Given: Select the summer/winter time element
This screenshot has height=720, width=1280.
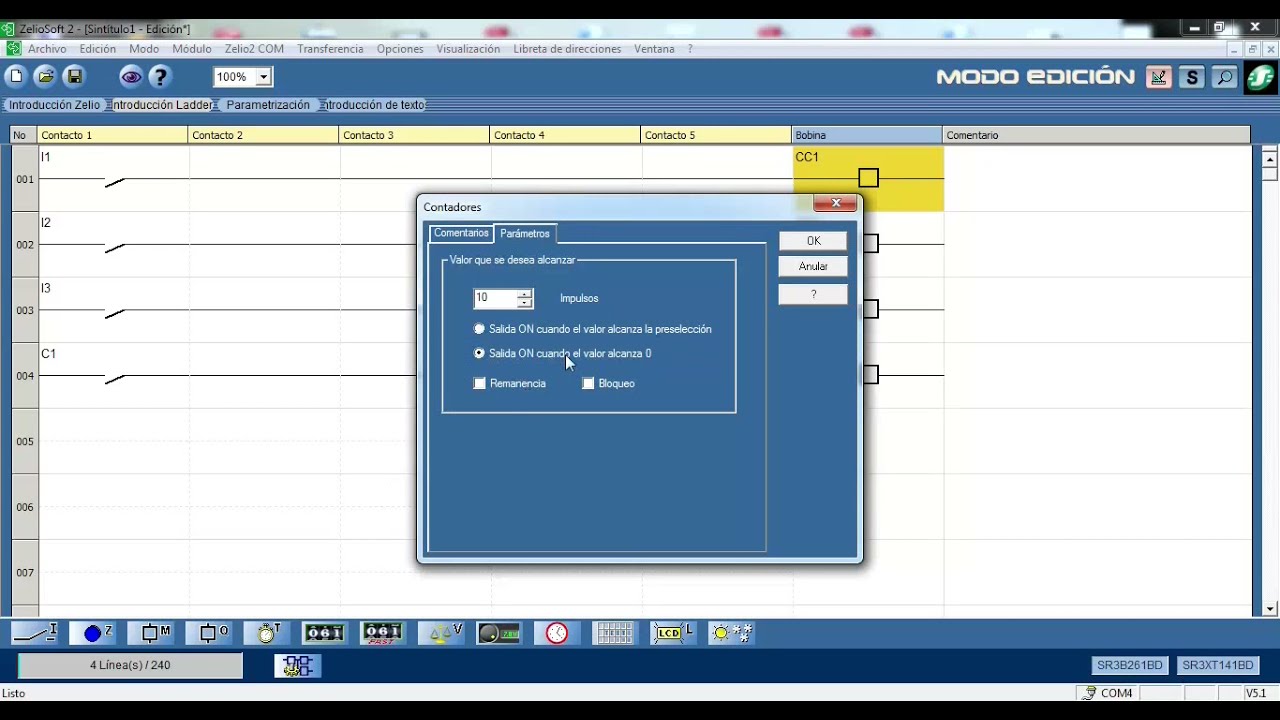Looking at the screenshot, I should click(x=731, y=633).
